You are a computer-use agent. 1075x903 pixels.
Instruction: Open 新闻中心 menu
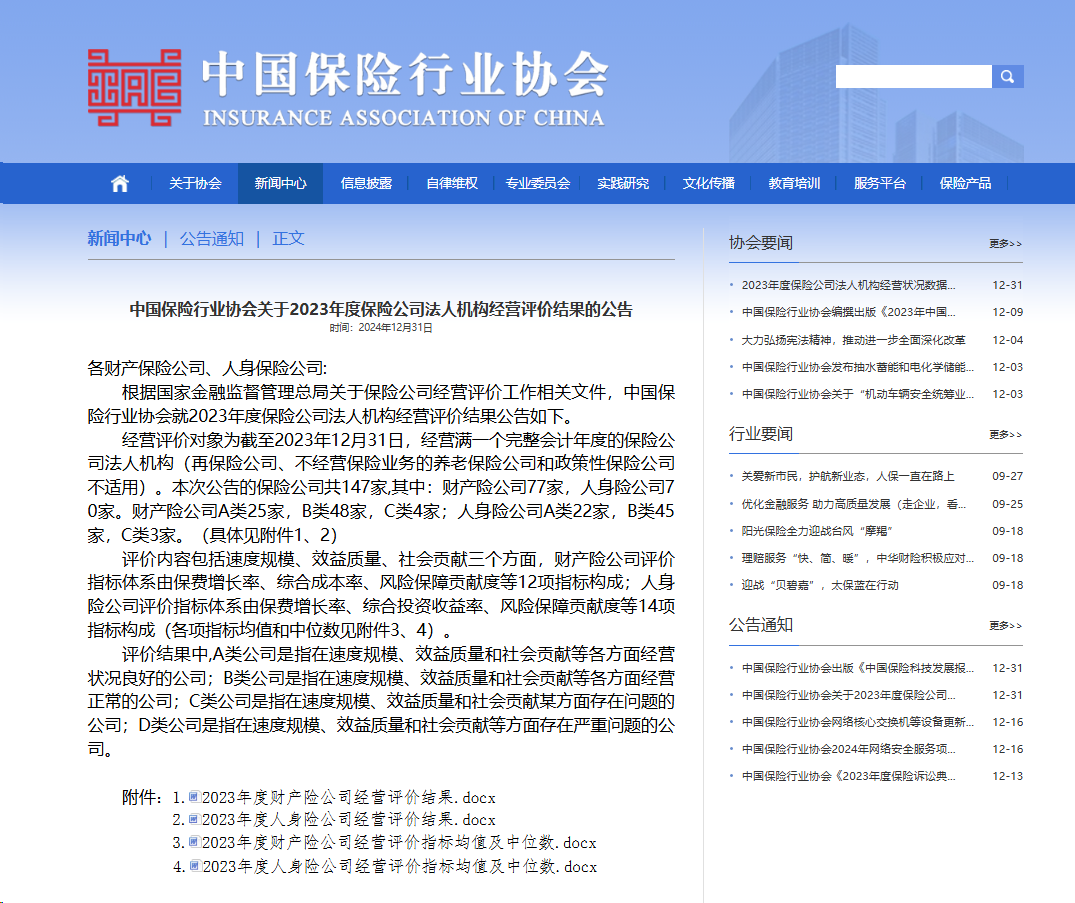280,184
